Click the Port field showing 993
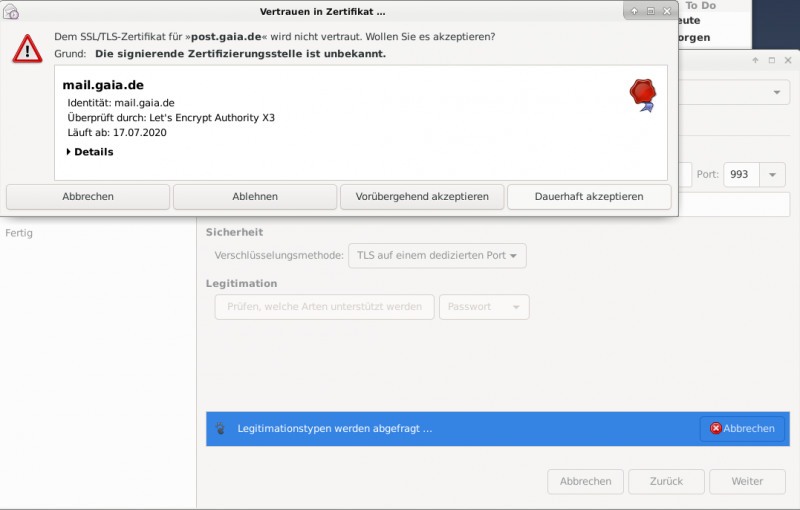This screenshot has height=510, width=800. [741, 174]
